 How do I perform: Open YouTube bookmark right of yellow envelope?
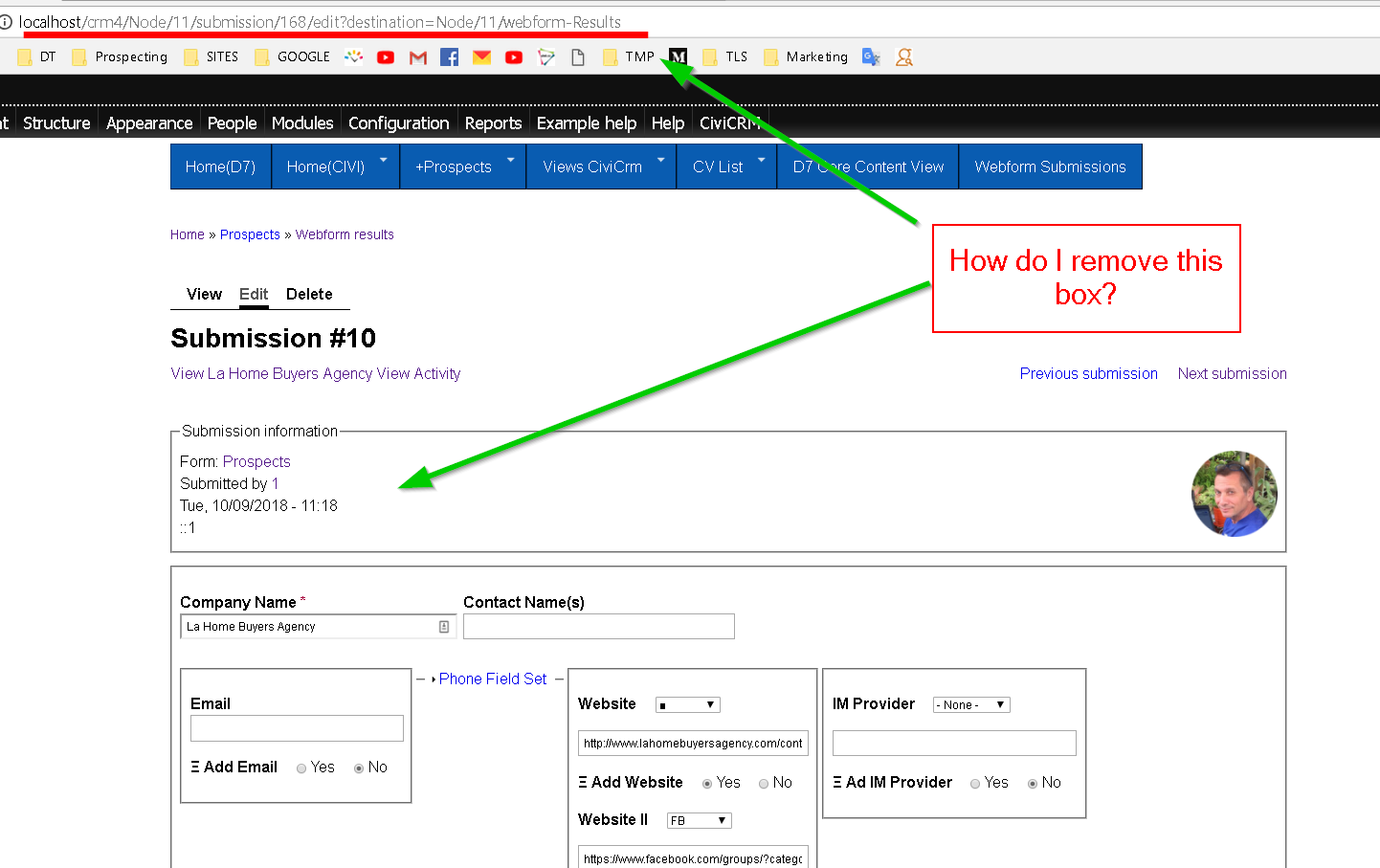[x=514, y=57]
